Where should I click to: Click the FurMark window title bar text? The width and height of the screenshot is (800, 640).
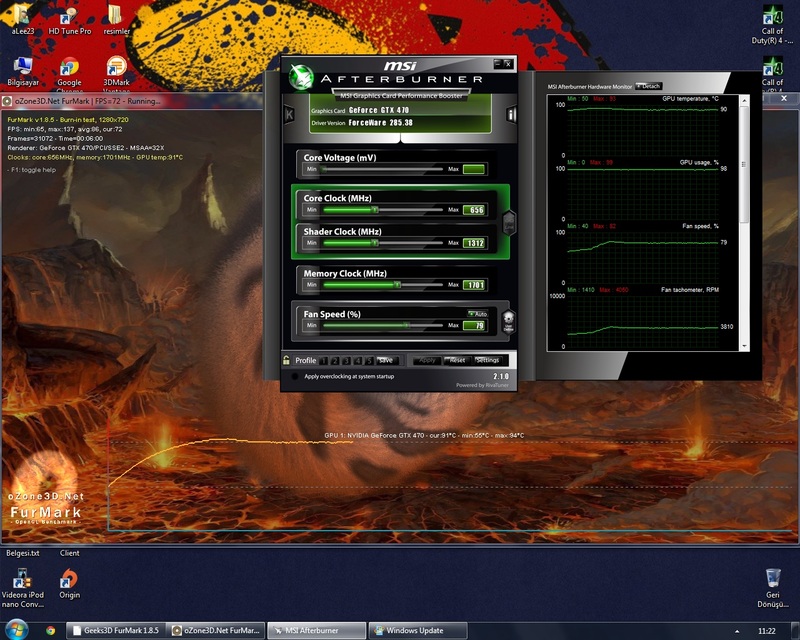coord(87,101)
